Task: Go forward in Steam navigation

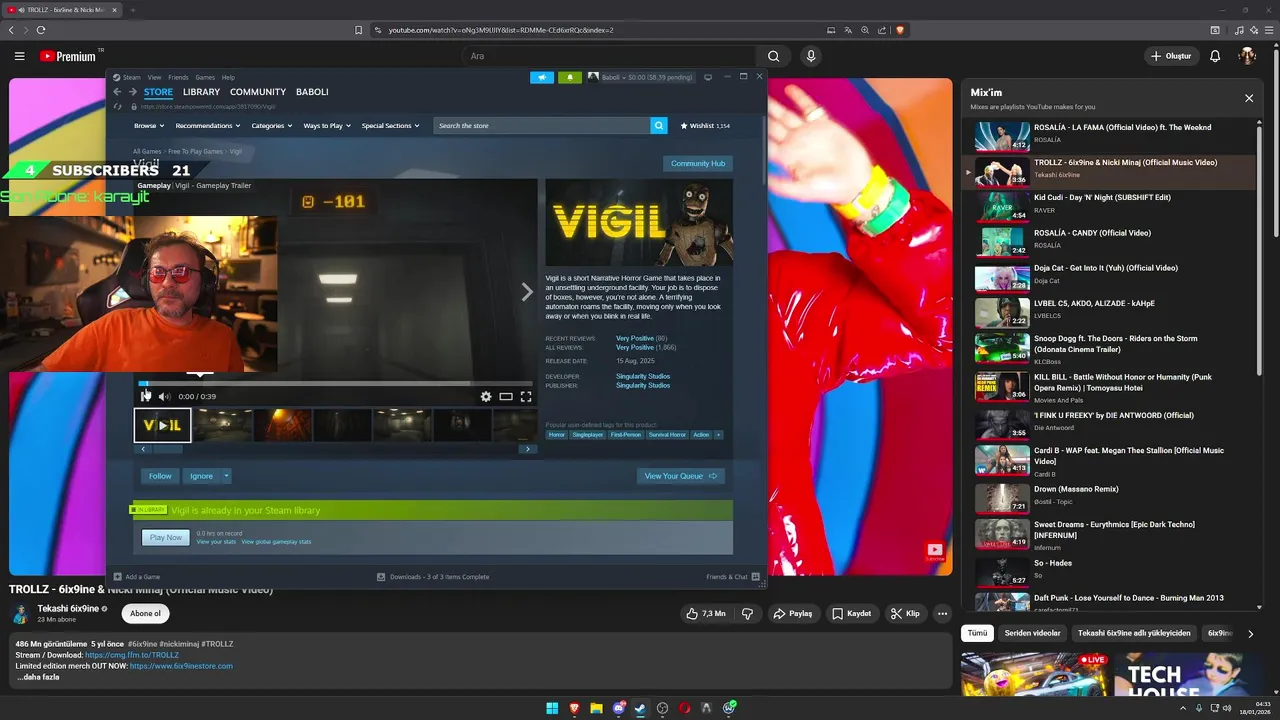Action: 132,92
